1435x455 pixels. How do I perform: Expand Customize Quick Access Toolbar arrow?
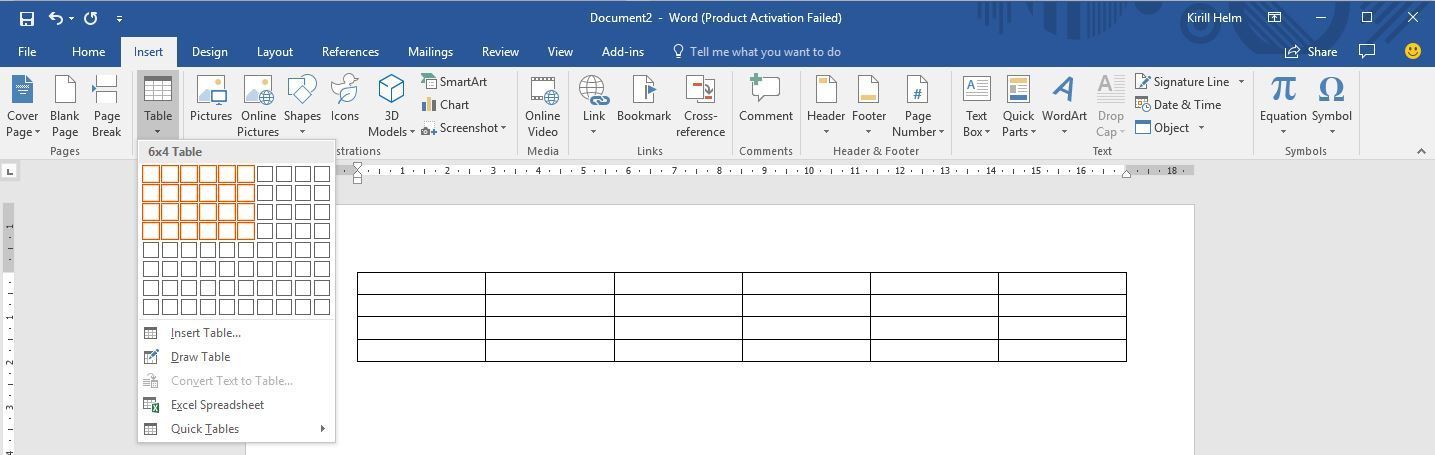pyautogui.click(x=120, y=18)
